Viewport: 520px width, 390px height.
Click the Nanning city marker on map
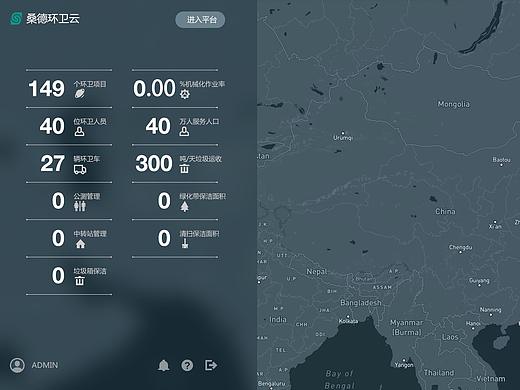[490, 315]
